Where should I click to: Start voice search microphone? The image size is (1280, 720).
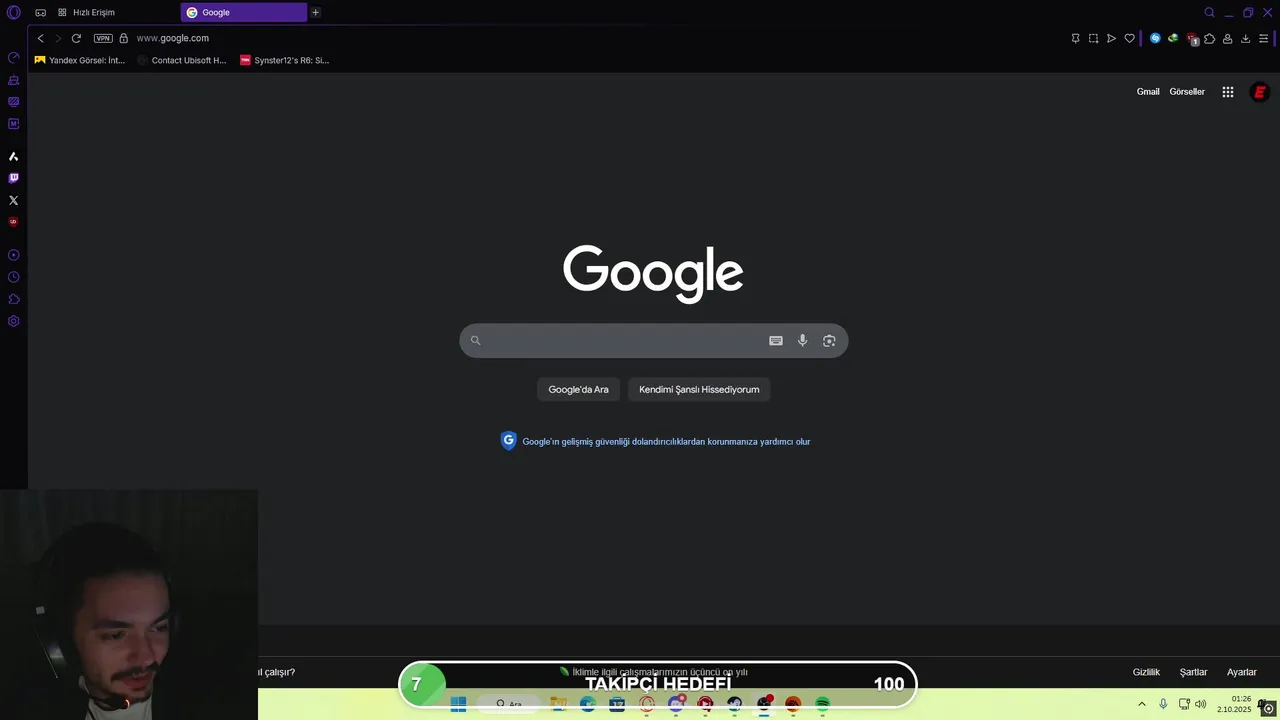click(802, 341)
